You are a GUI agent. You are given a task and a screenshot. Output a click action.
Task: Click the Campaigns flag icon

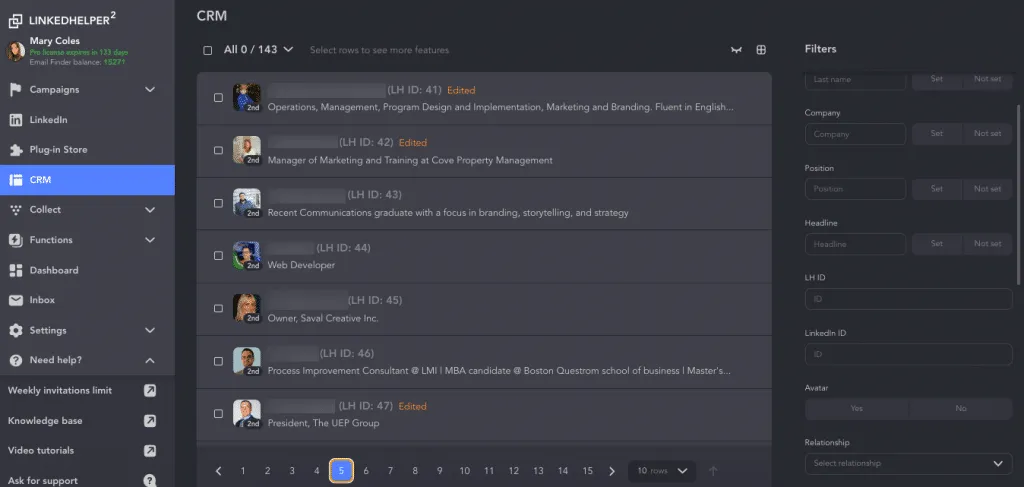(16, 90)
